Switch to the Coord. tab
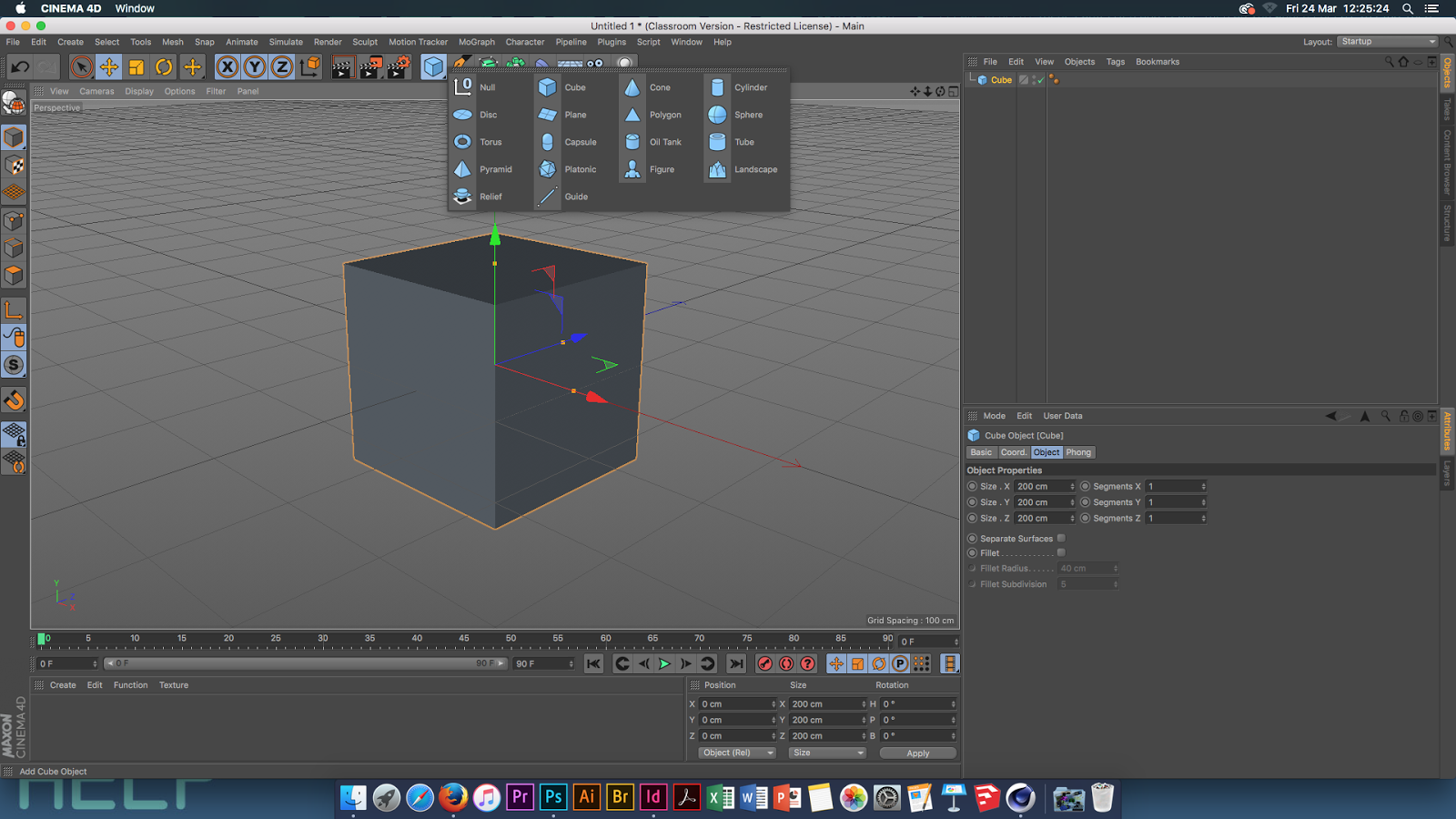Image resolution: width=1456 pixels, height=819 pixels. click(x=1013, y=452)
